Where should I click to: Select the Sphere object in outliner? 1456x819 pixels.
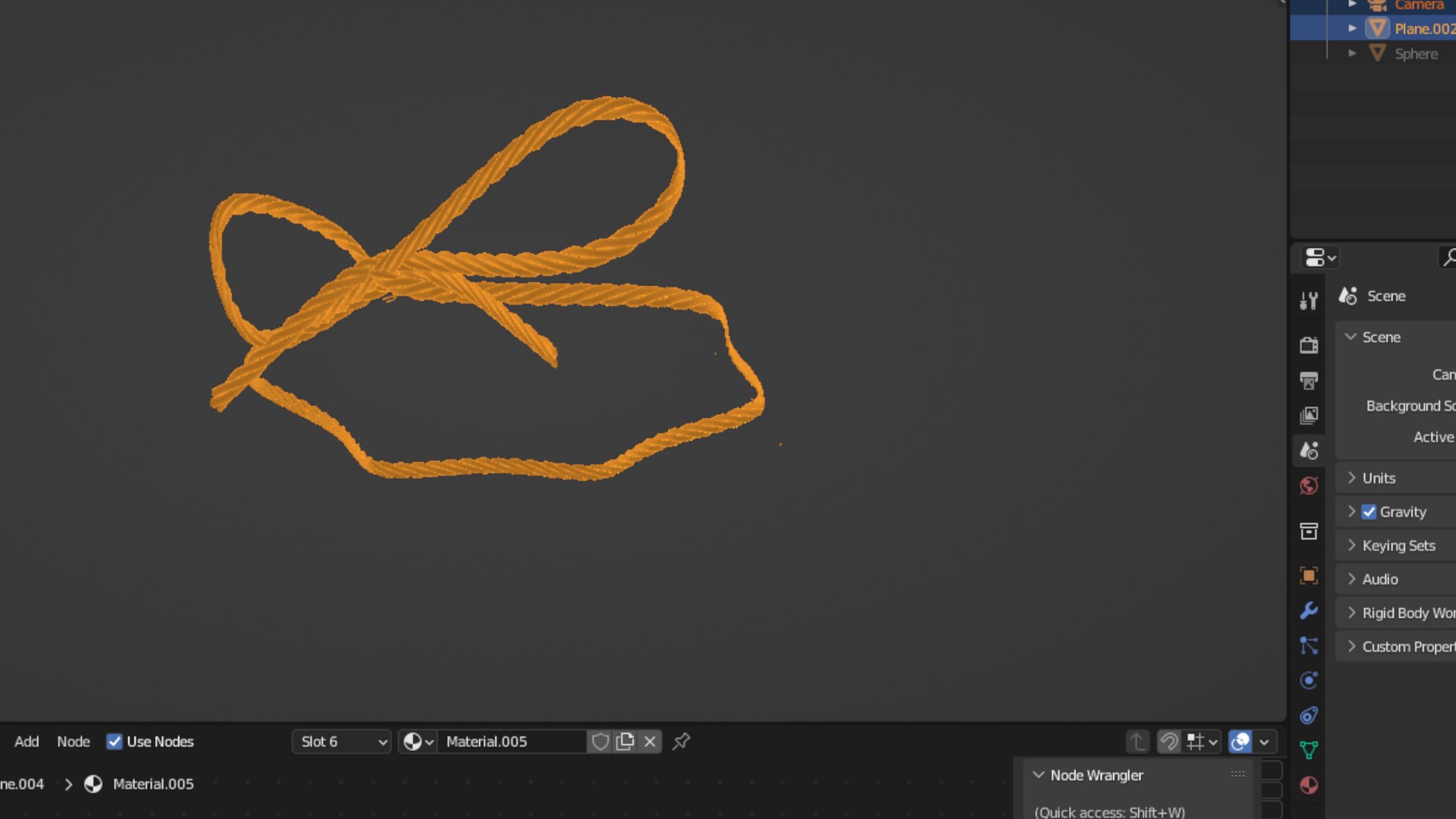(x=1416, y=54)
